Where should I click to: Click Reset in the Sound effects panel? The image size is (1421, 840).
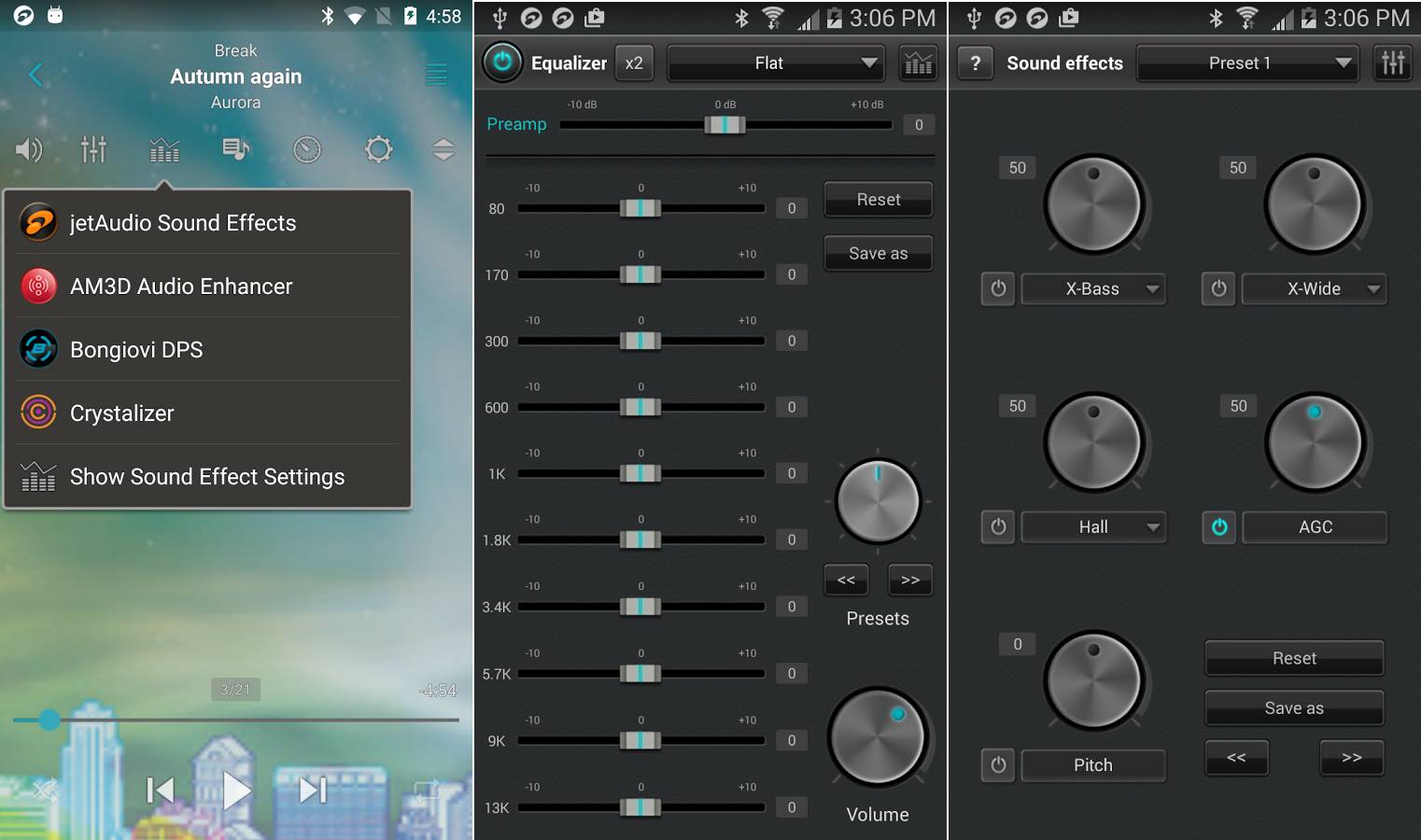[x=1295, y=659]
